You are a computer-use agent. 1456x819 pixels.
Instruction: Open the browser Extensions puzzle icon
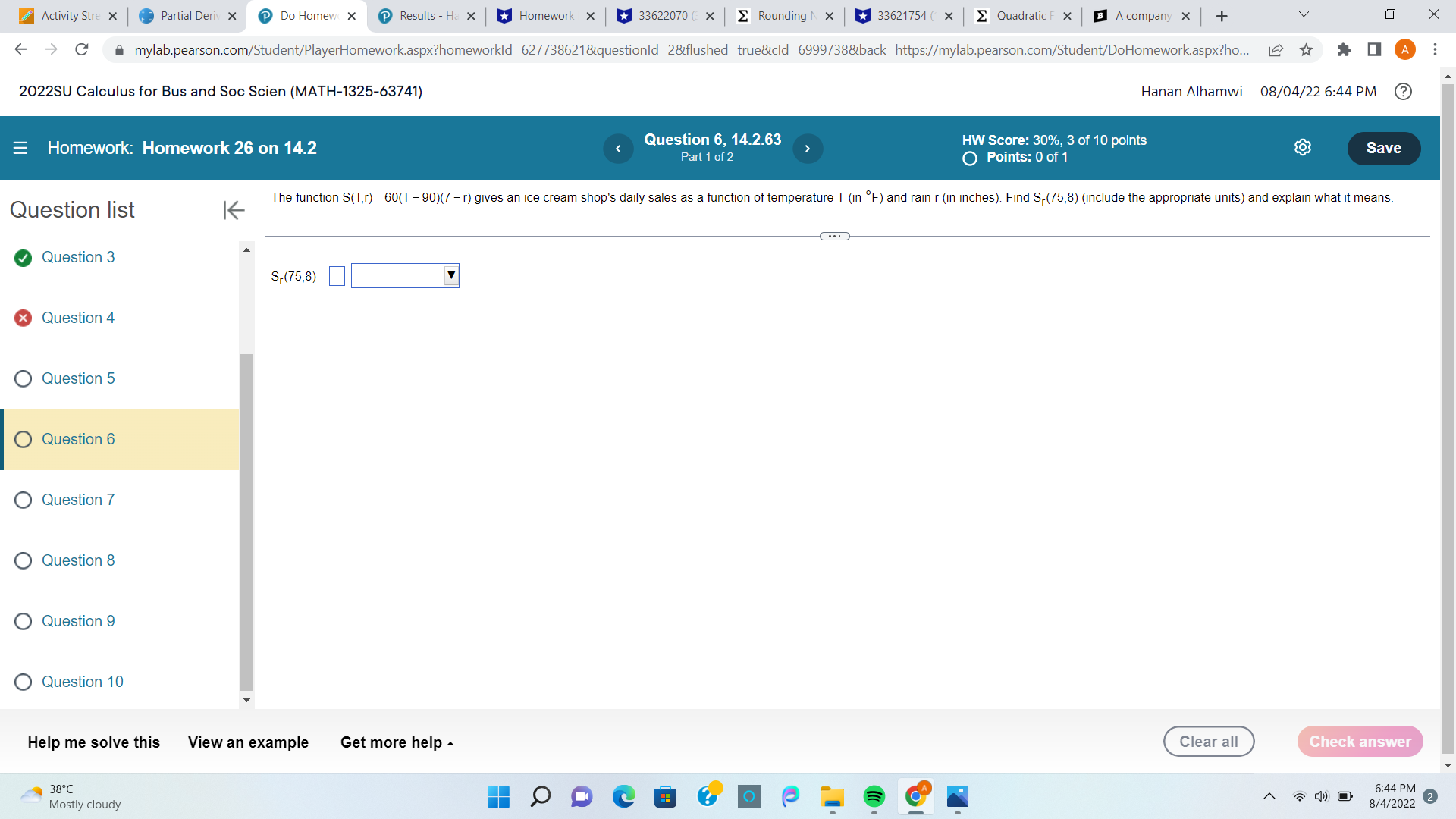(x=1344, y=50)
